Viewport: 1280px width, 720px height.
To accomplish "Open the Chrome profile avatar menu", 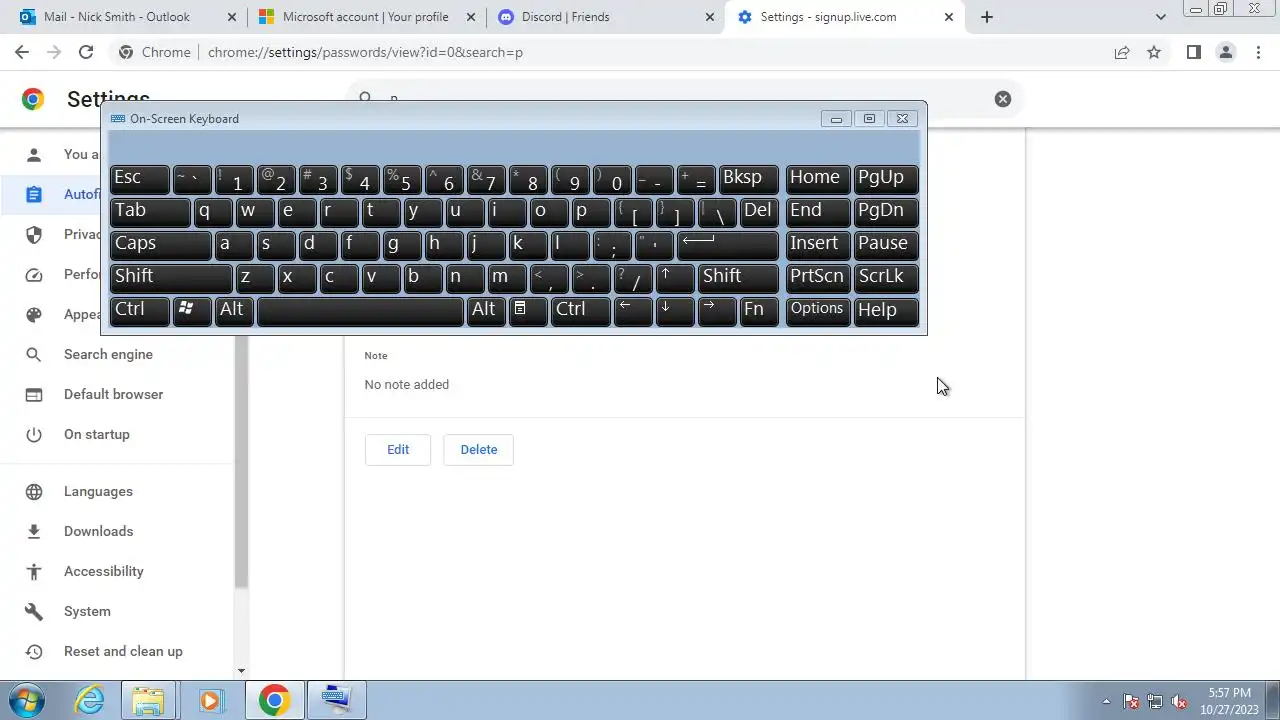I will (1225, 52).
